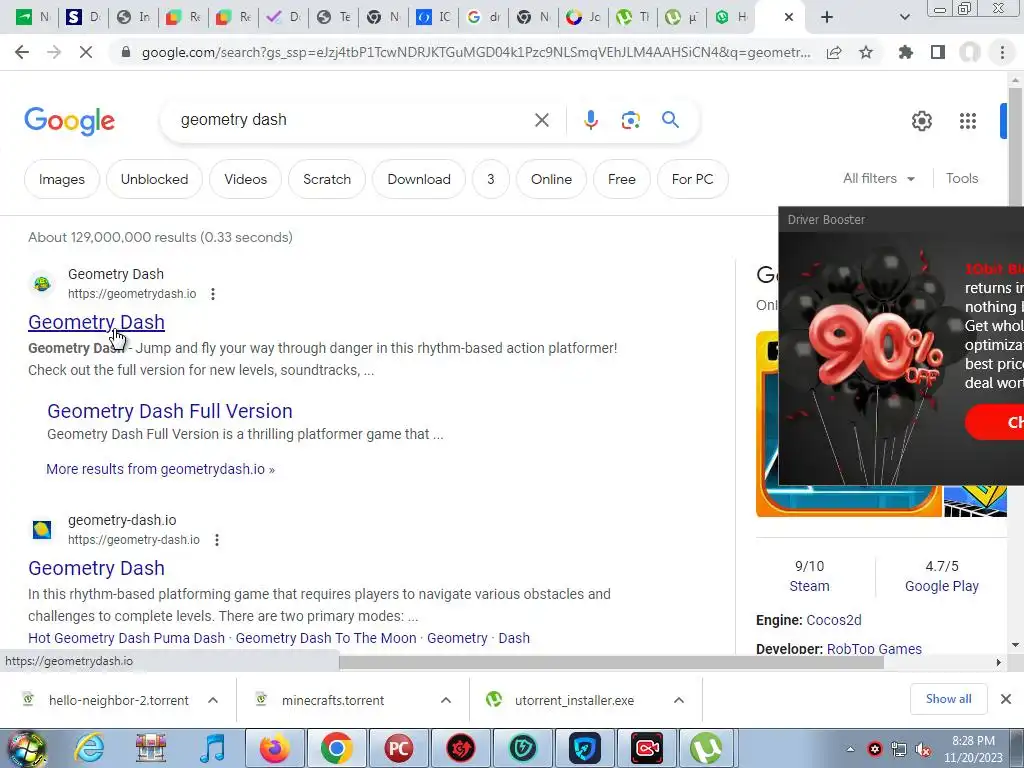
Task: Open the RobTop Games developer link
Action: (x=874, y=648)
